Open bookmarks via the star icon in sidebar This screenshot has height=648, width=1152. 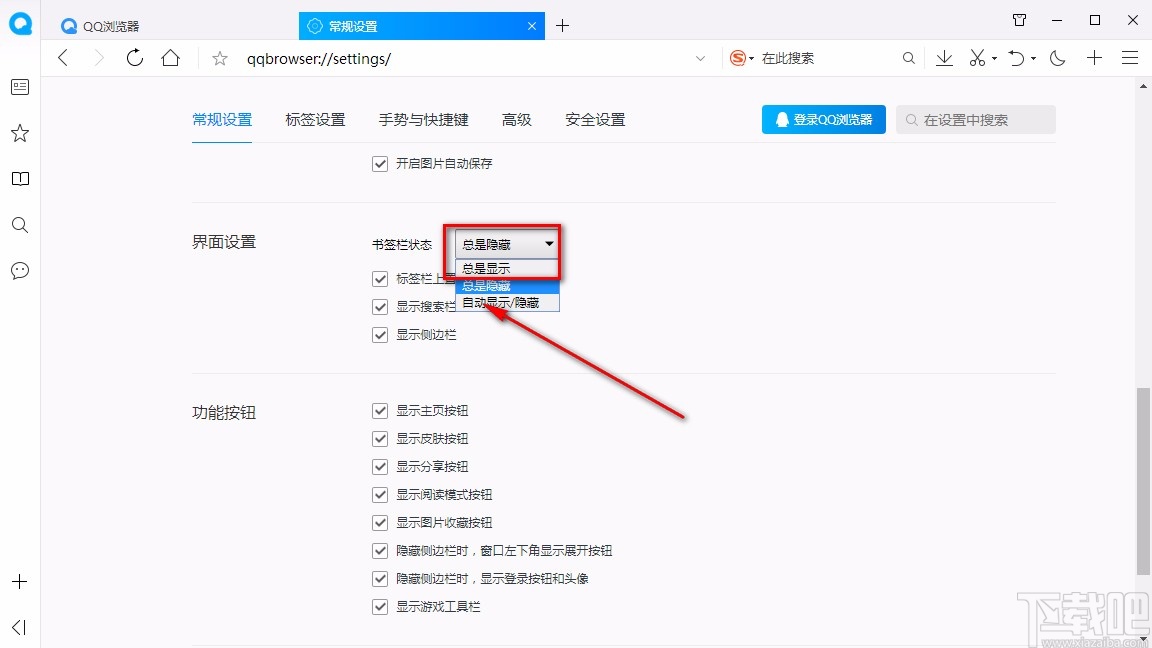click(19, 133)
